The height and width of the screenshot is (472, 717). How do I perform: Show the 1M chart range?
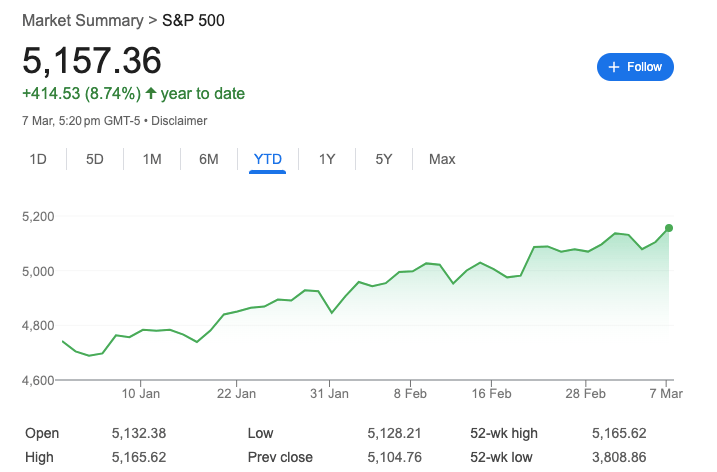152,159
